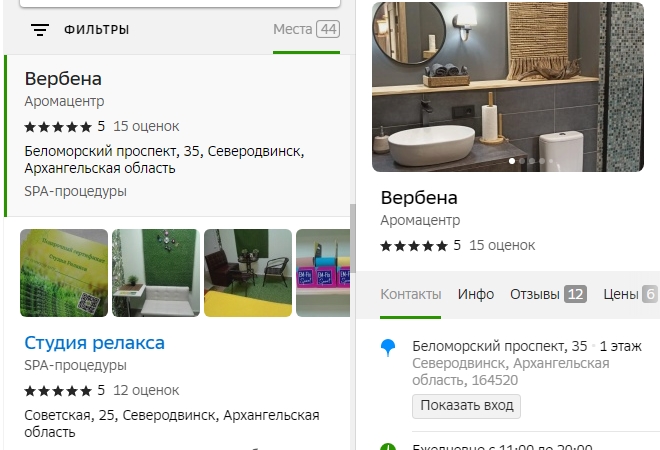Open the certificate photo thumbnail

click(x=63, y=273)
